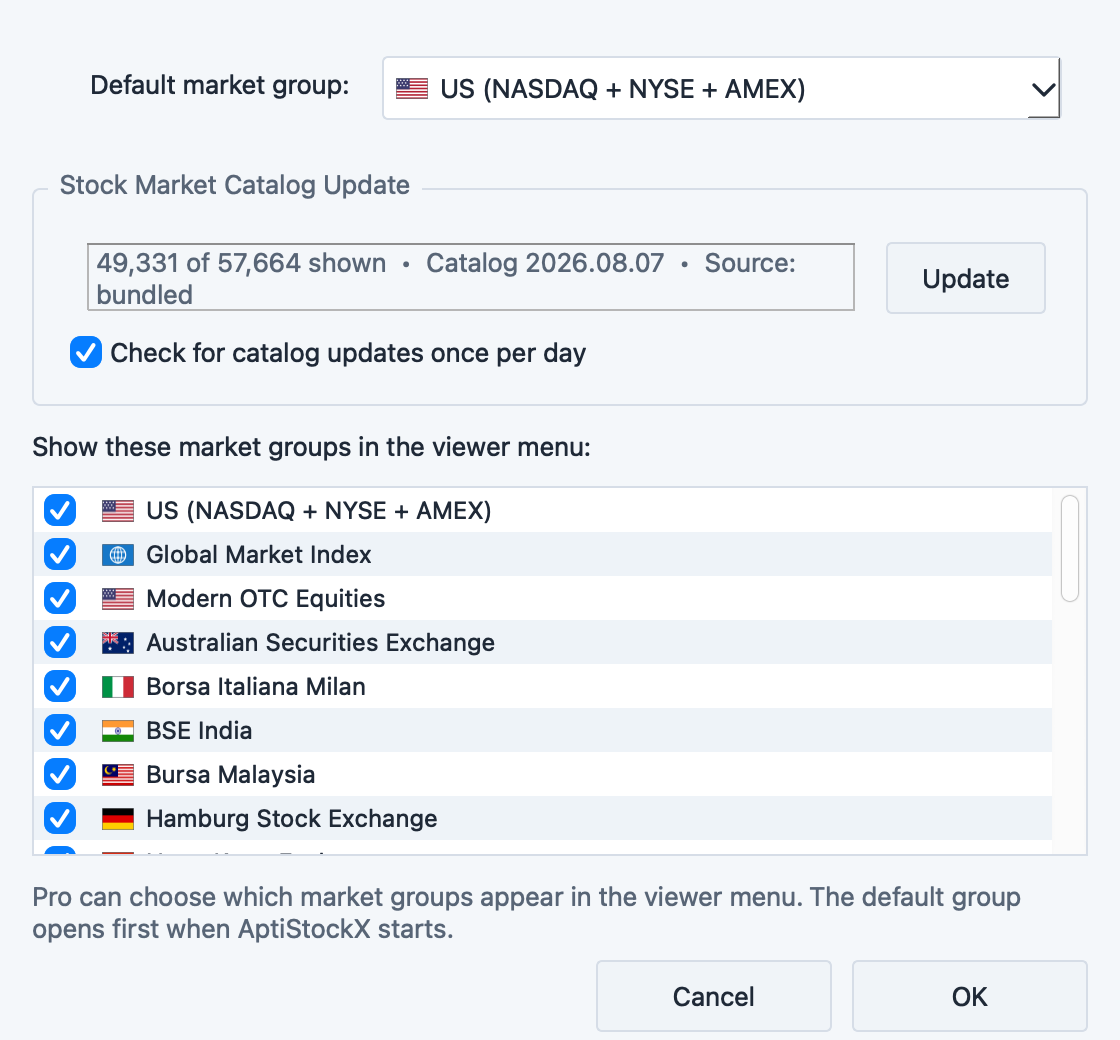1120x1040 pixels.
Task: Click the catalog status text field
Action: (x=471, y=277)
